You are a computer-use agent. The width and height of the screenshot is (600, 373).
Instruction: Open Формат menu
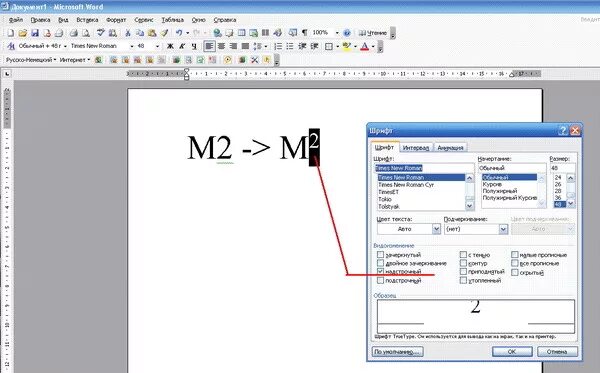pos(116,20)
